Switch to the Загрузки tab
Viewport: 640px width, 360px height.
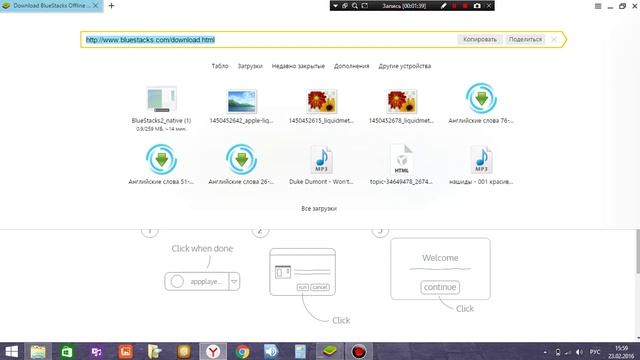(x=250, y=66)
